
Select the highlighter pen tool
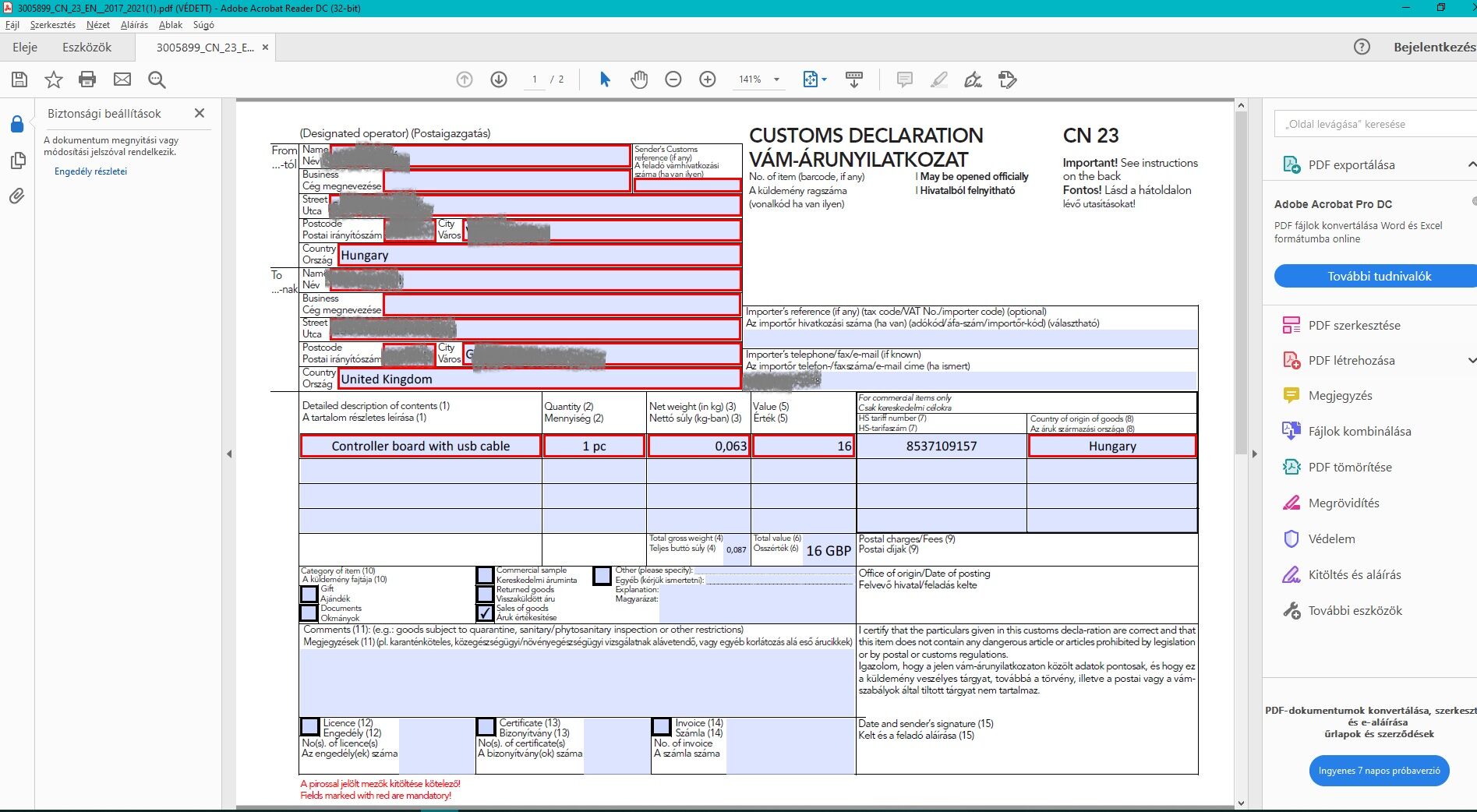939,79
